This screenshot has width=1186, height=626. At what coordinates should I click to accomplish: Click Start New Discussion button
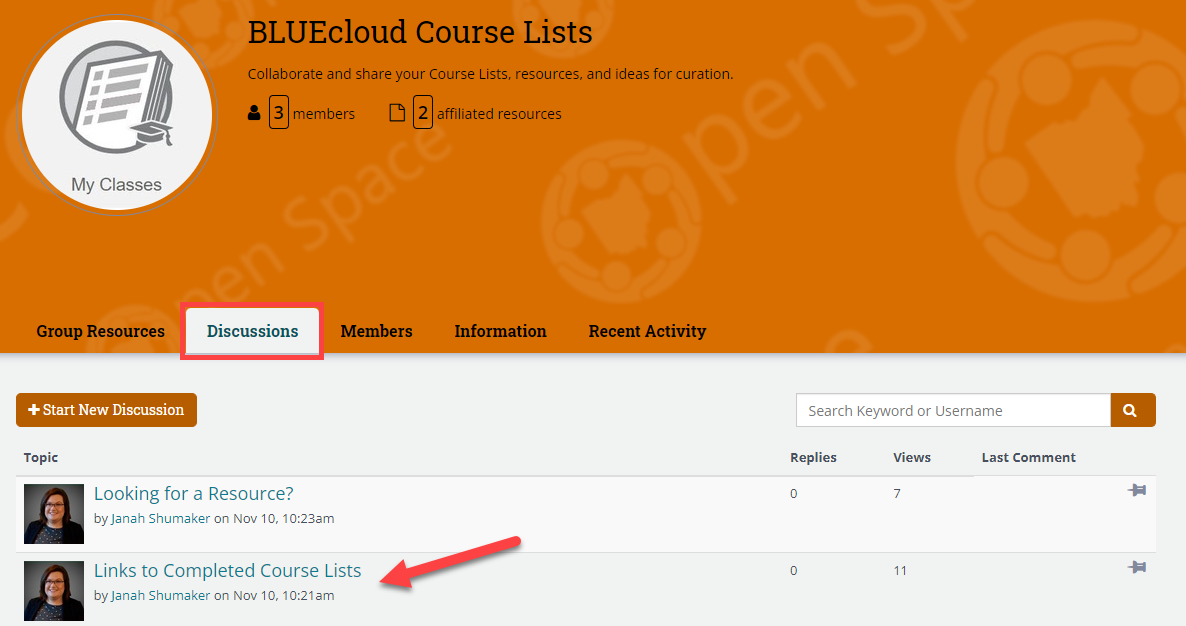pyautogui.click(x=107, y=410)
